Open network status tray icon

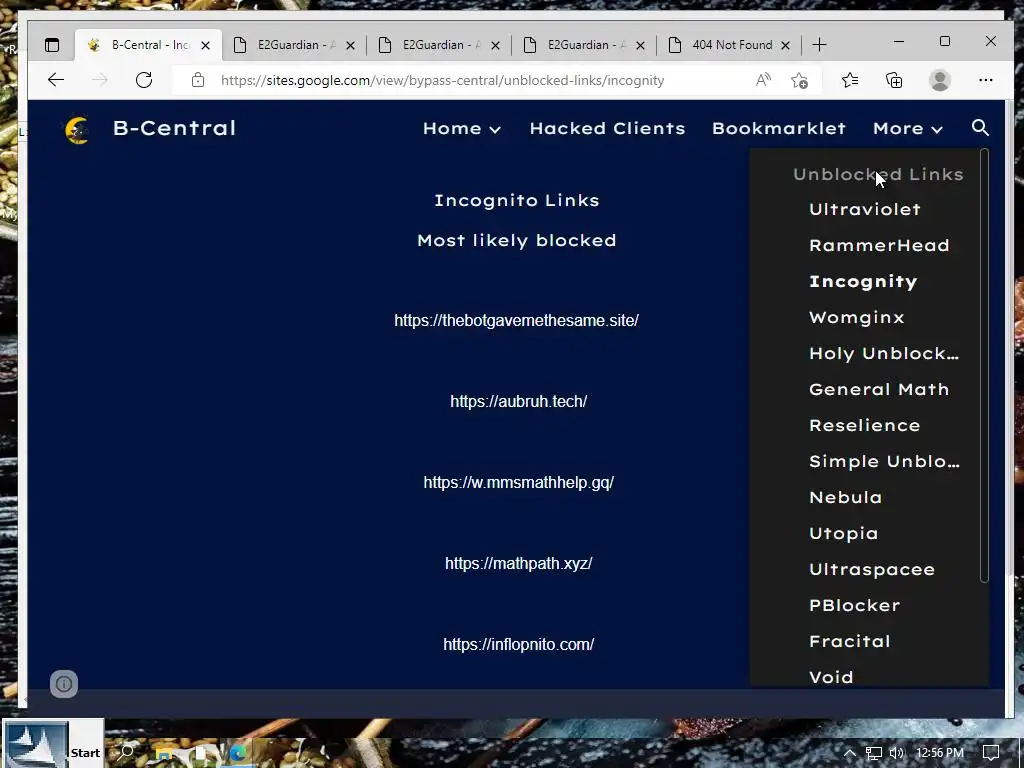(873, 753)
